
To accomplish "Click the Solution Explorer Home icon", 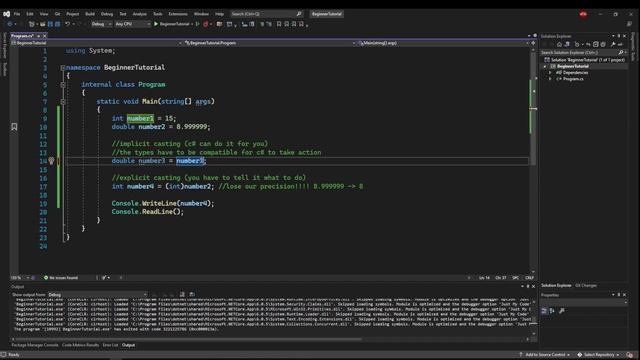I will [x=559, y=44].
